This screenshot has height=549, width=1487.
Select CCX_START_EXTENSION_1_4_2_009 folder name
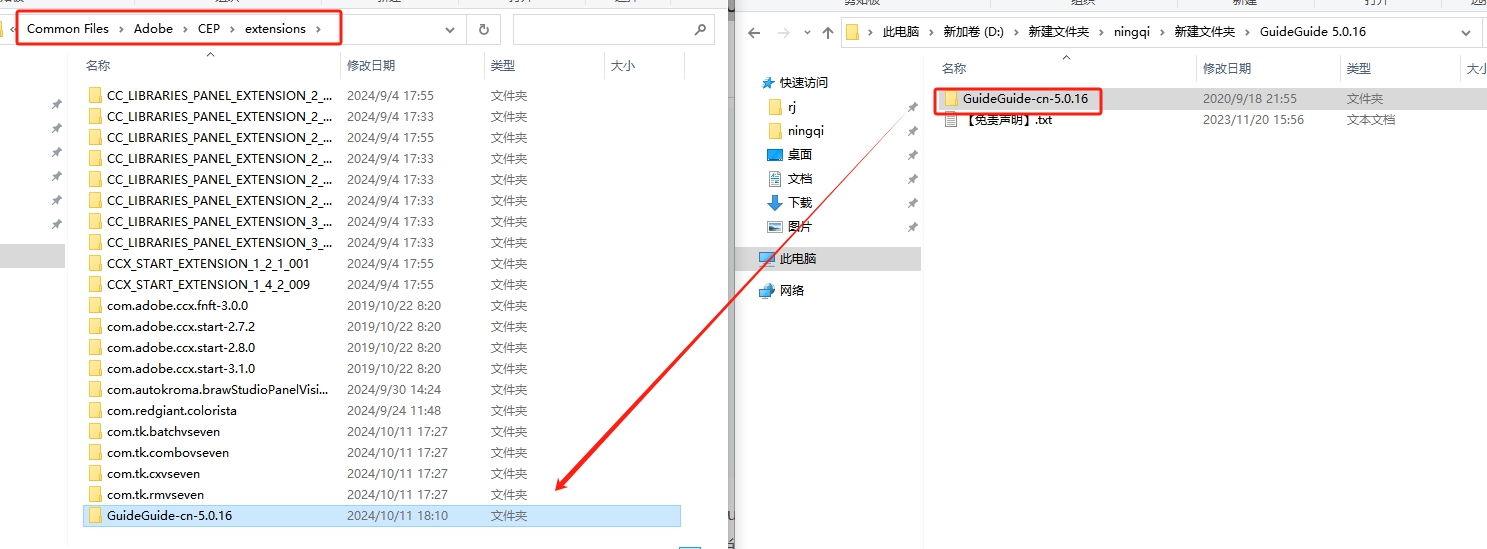click(208, 285)
